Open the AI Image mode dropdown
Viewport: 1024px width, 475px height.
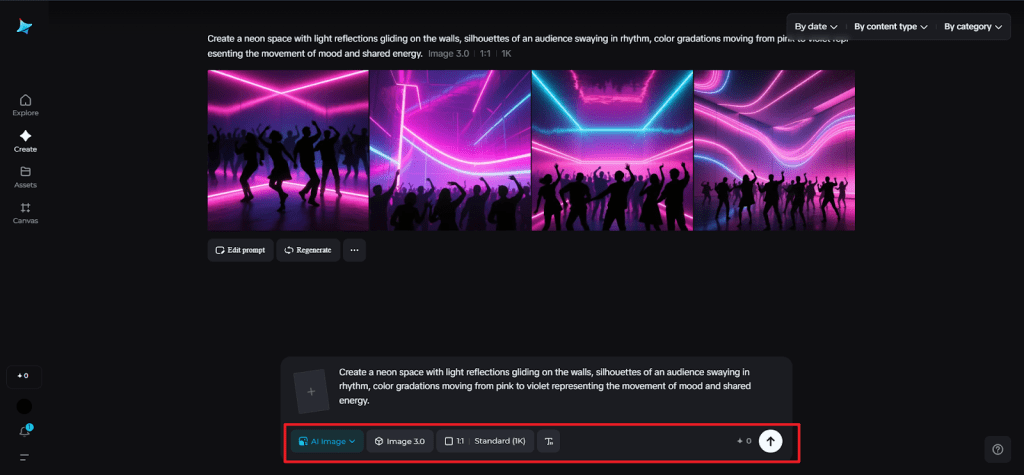click(327, 441)
